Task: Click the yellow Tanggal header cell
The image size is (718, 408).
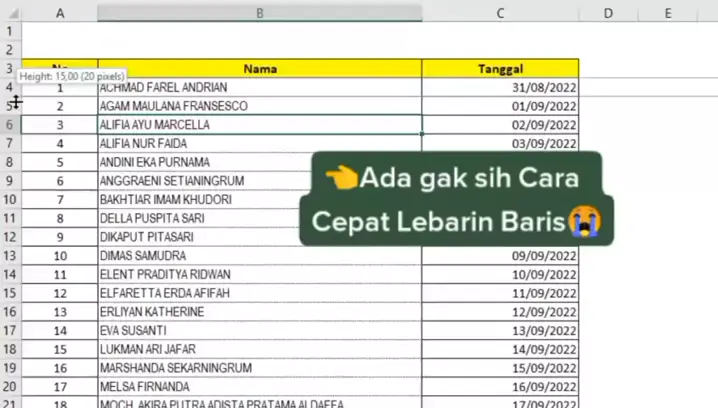Action: 499,69
